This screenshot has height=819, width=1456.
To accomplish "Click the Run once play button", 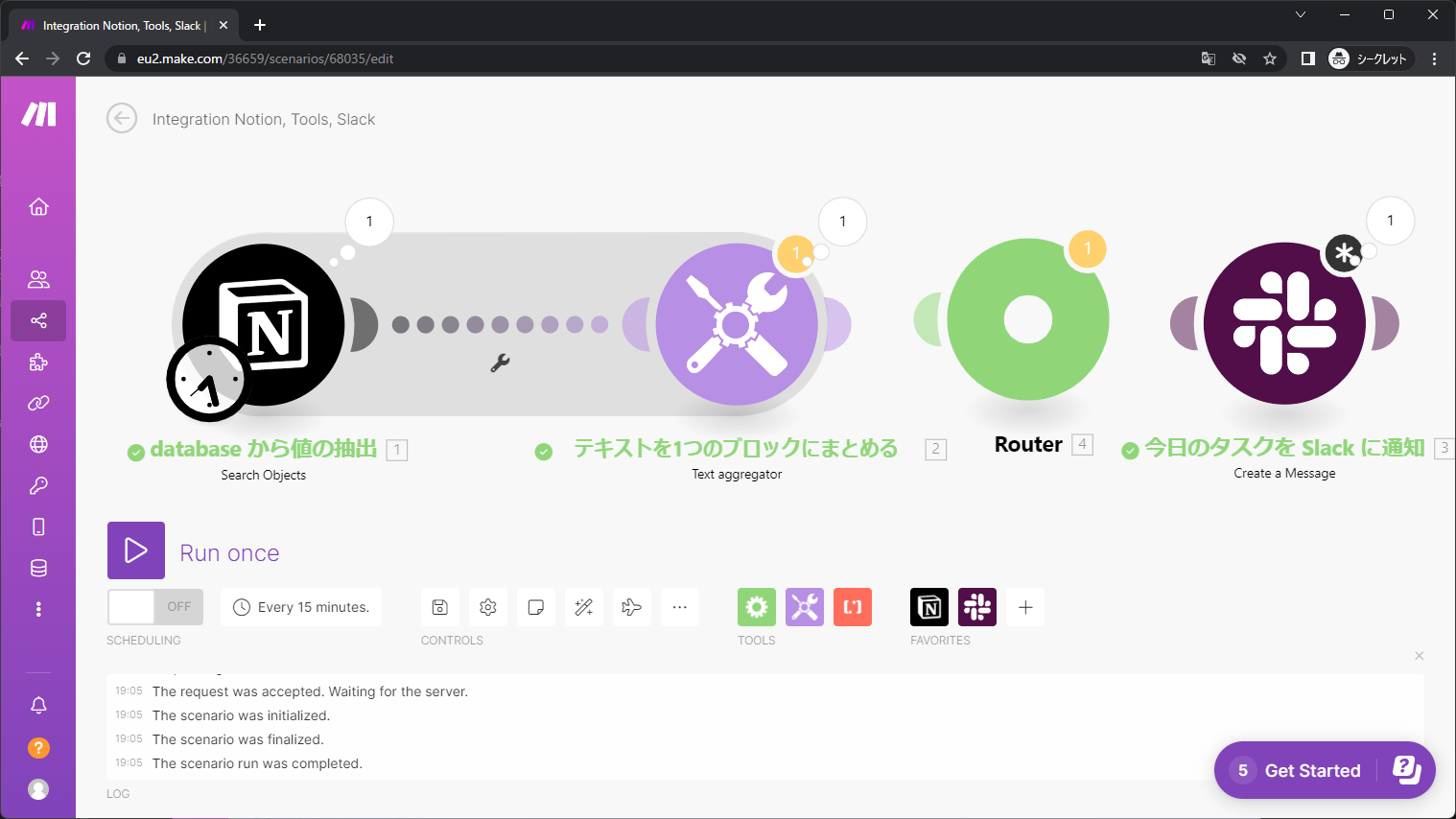I will click(136, 550).
